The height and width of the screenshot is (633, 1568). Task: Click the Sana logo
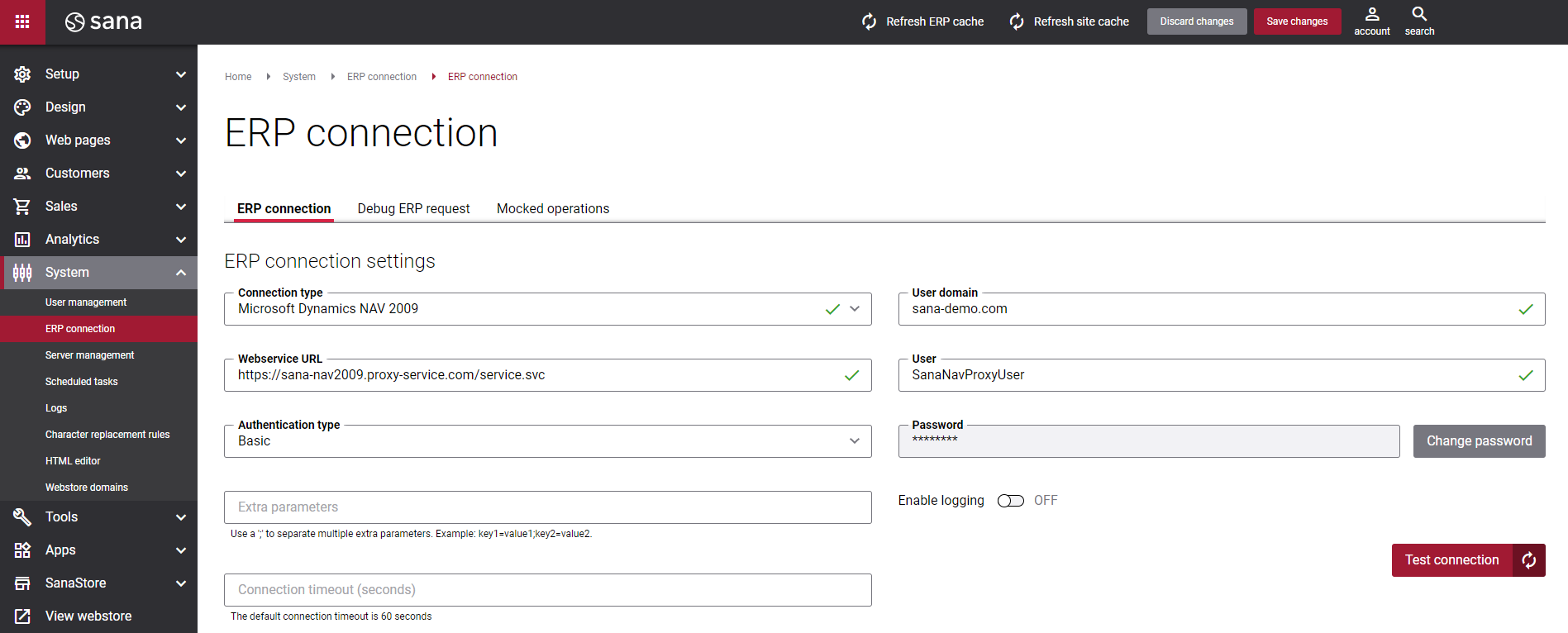(103, 21)
